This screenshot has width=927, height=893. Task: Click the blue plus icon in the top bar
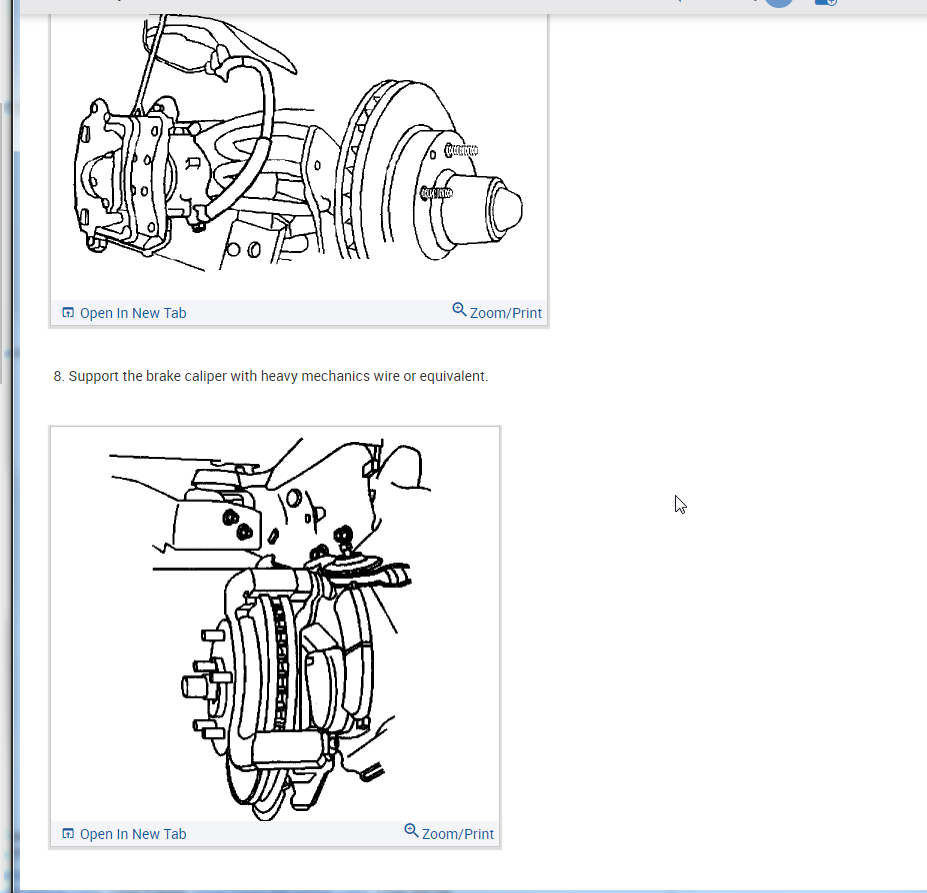point(826,2)
